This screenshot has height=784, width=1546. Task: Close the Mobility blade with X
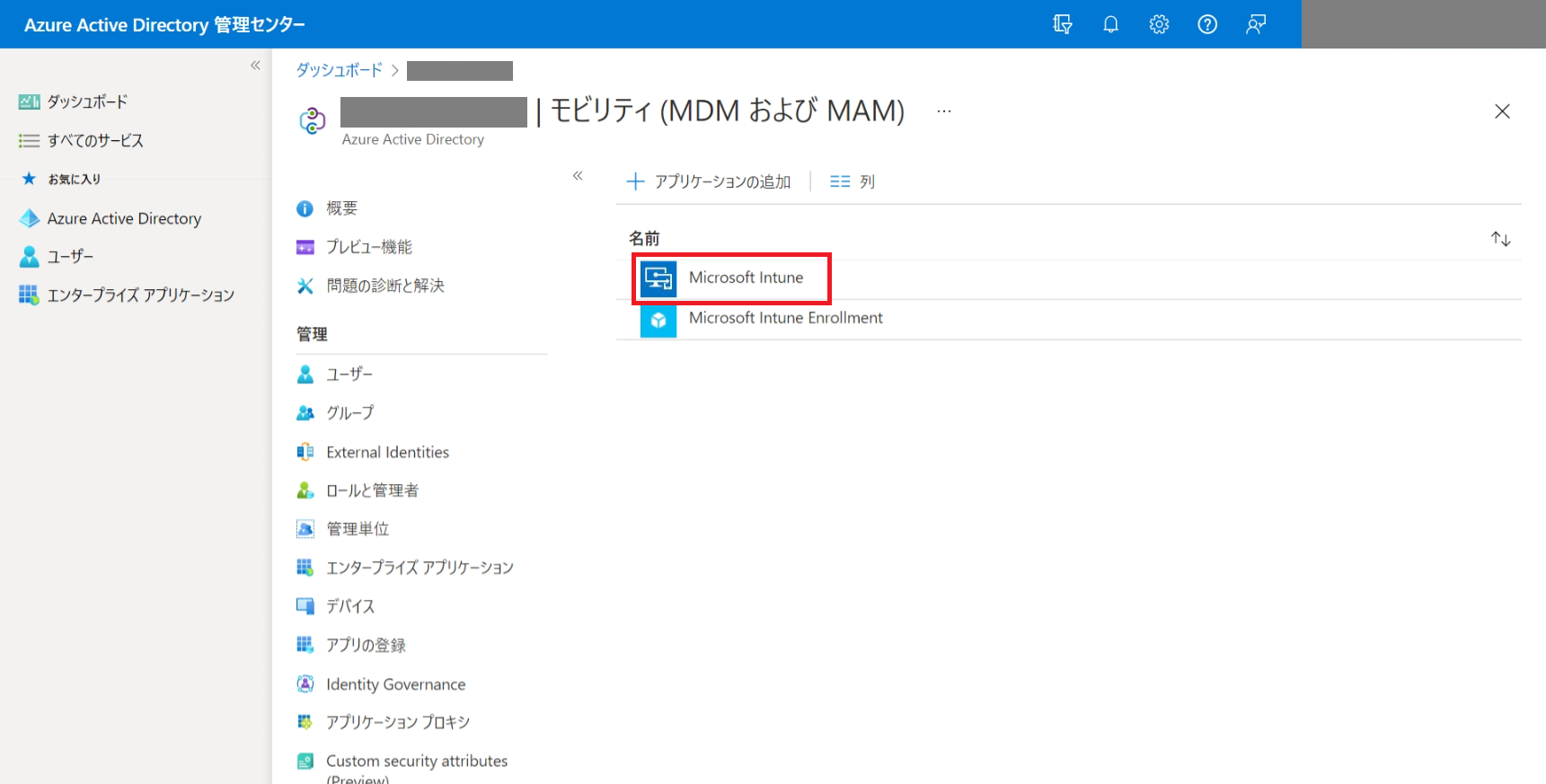point(1502,111)
